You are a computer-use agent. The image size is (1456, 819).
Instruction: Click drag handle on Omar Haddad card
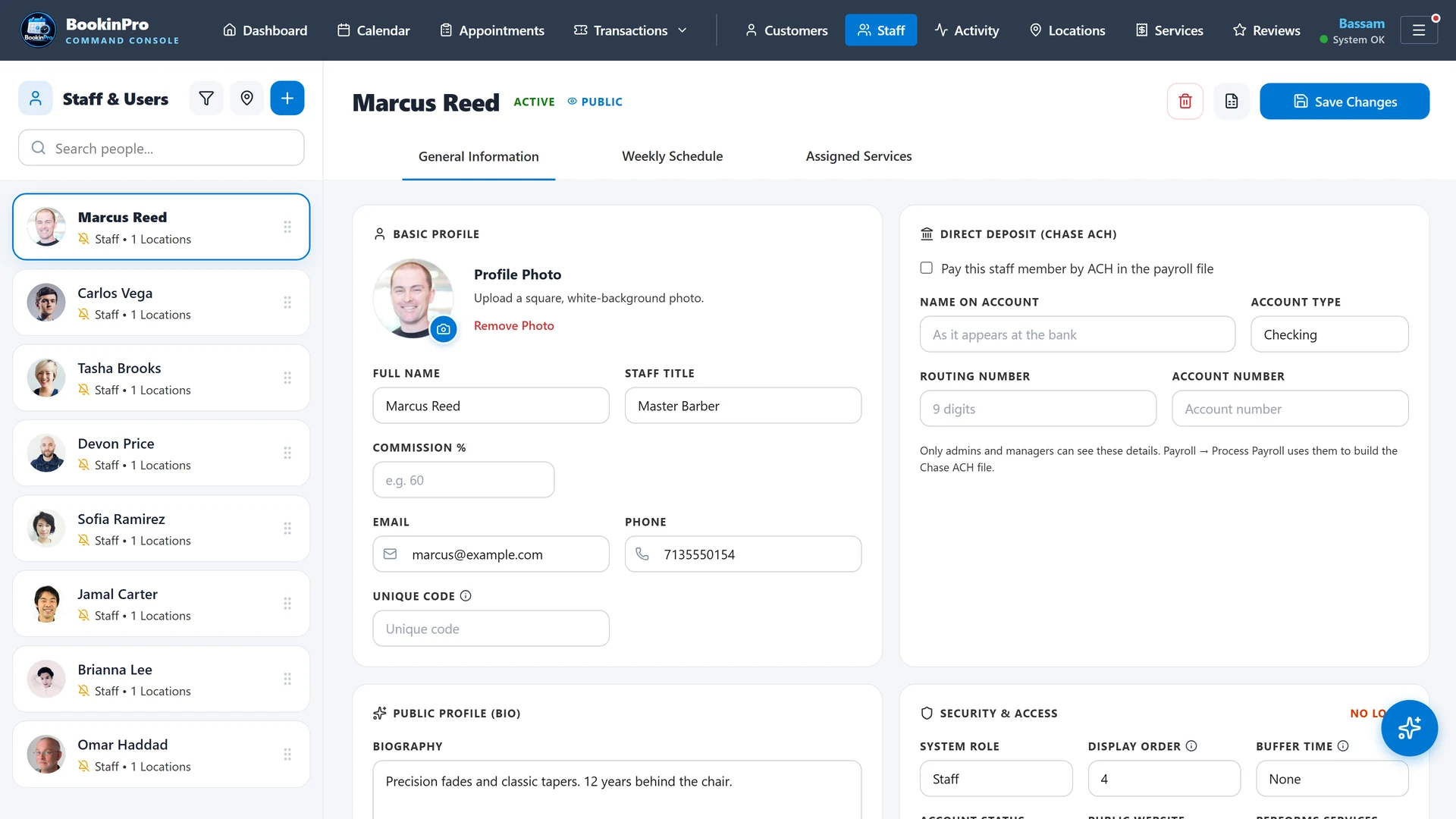[x=287, y=755]
